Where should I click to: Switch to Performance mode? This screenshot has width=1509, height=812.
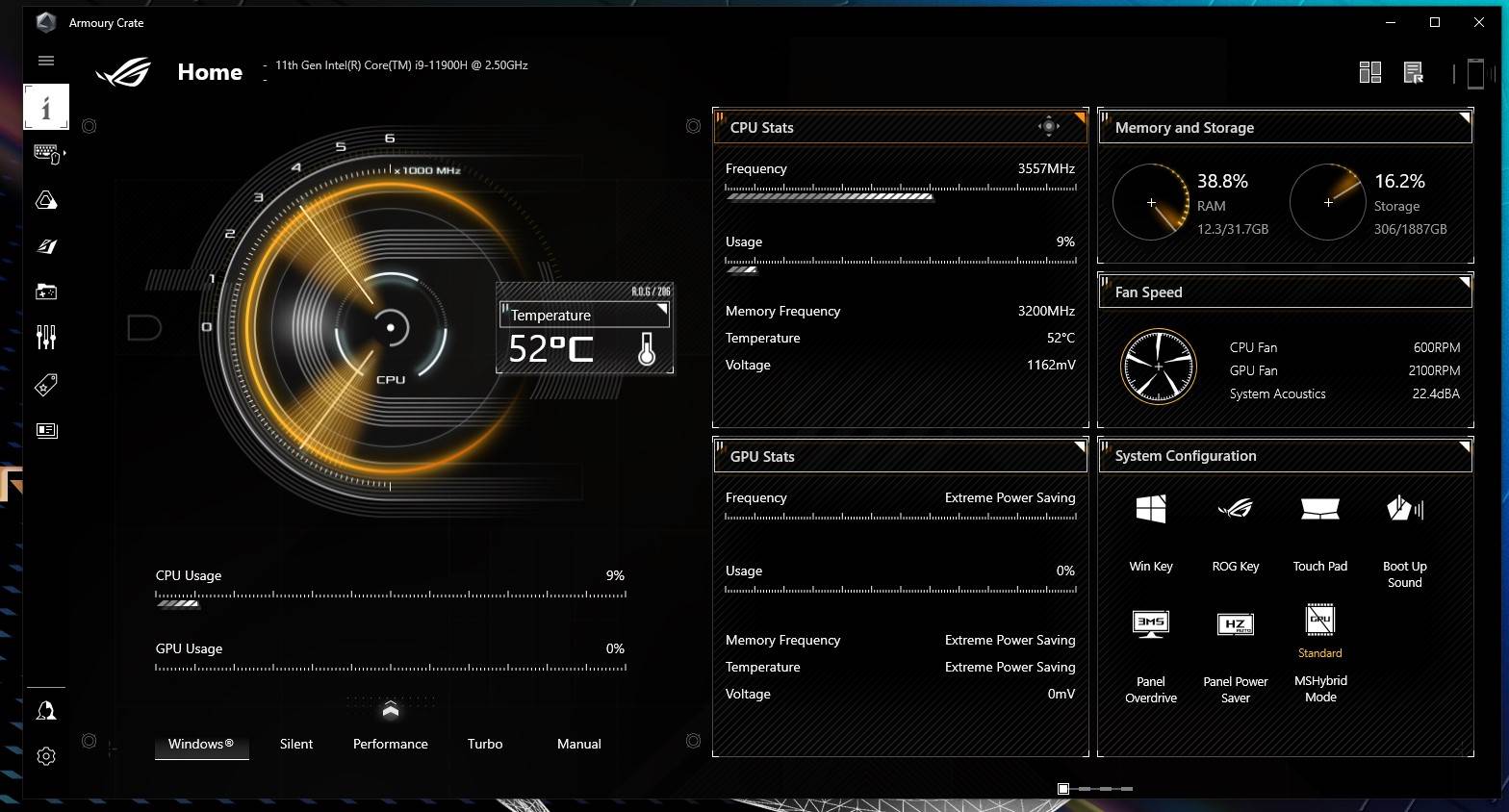[x=390, y=744]
